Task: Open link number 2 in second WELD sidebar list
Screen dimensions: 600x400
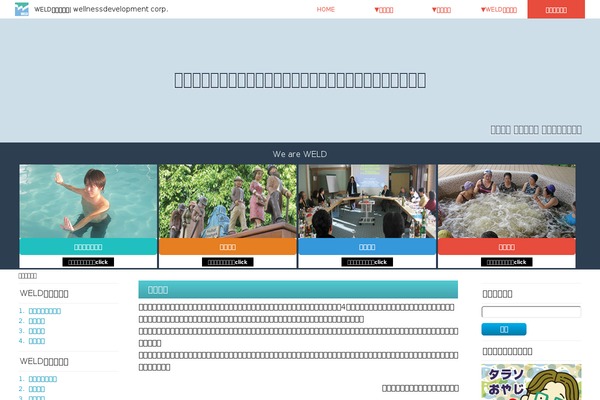Action: pos(37,389)
